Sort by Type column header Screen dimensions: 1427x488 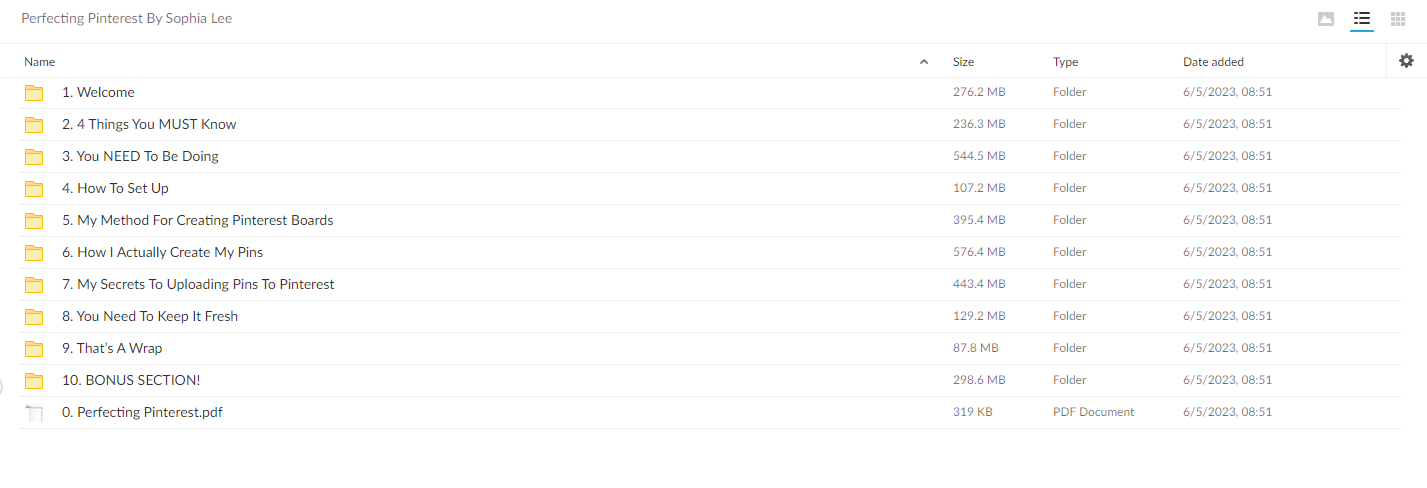click(1065, 62)
